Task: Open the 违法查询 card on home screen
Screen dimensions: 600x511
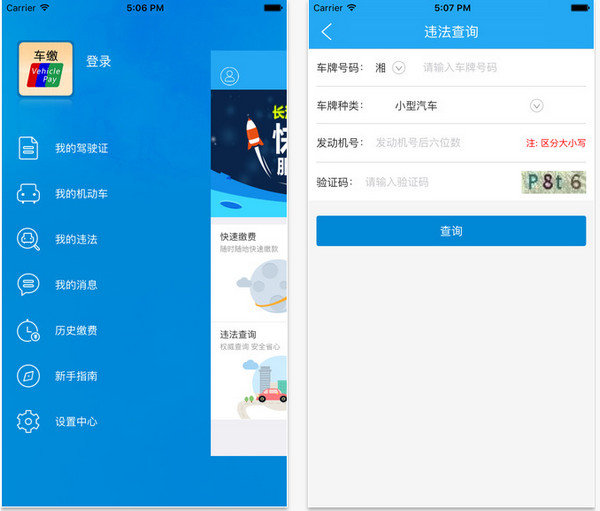Action: (249, 371)
